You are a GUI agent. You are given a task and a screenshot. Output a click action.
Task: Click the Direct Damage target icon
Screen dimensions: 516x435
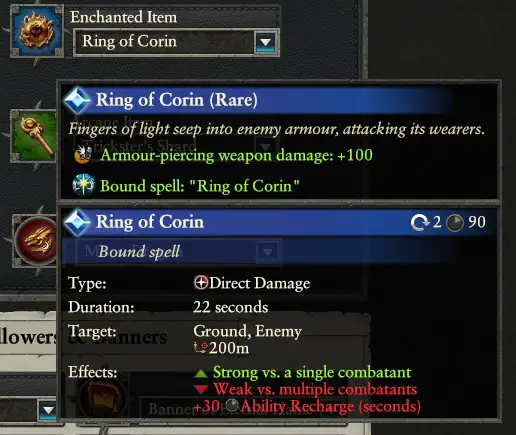pos(201,283)
